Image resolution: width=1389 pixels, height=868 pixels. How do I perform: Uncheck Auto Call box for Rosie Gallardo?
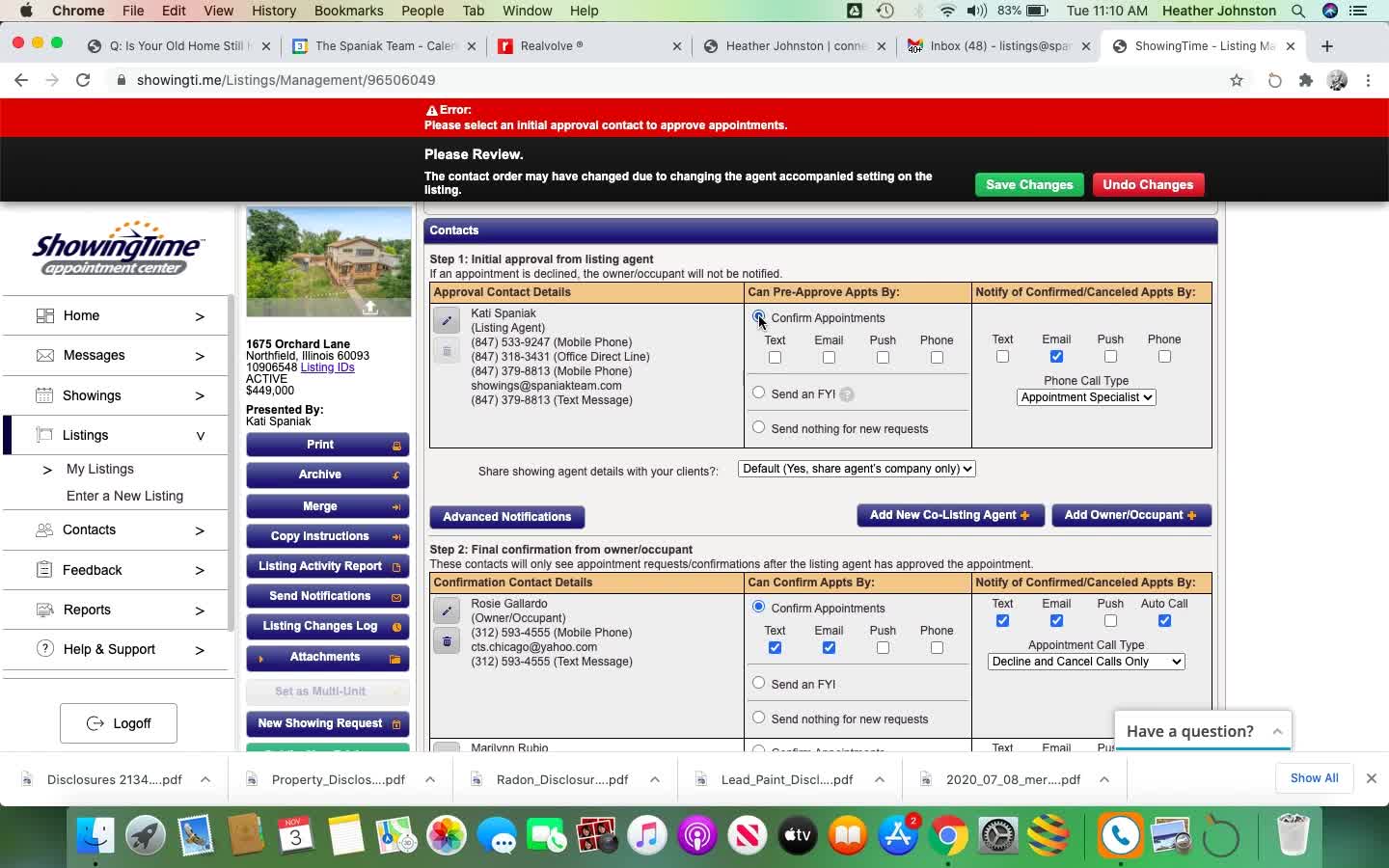1164,621
